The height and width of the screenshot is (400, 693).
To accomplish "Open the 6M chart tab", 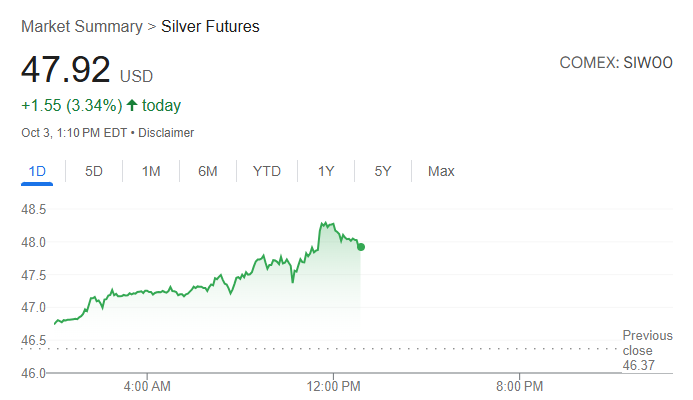I will (x=208, y=171).
